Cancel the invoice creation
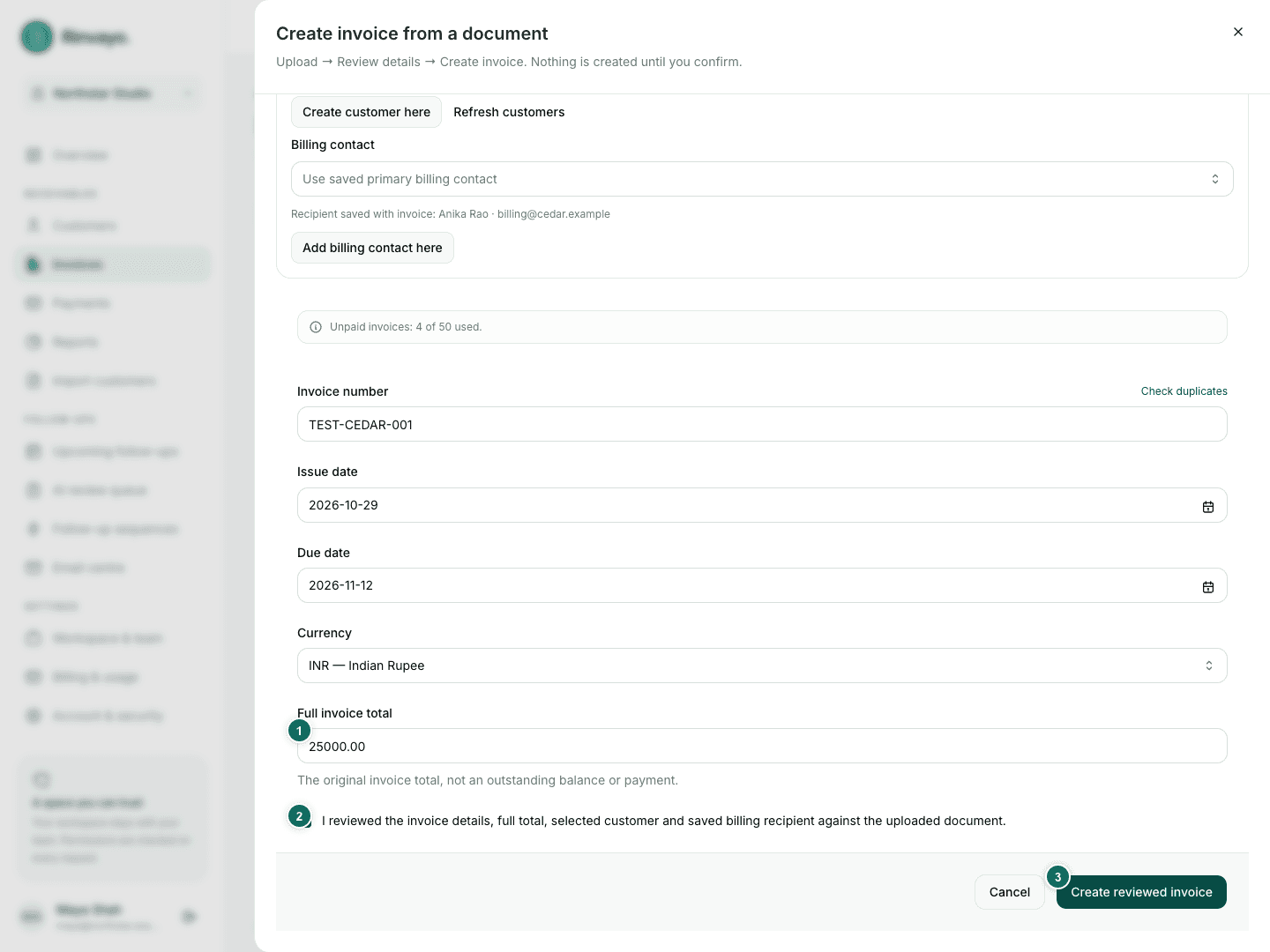Image resolution: width=1270 pixels, height=952 pixels. pos(1010,892)
